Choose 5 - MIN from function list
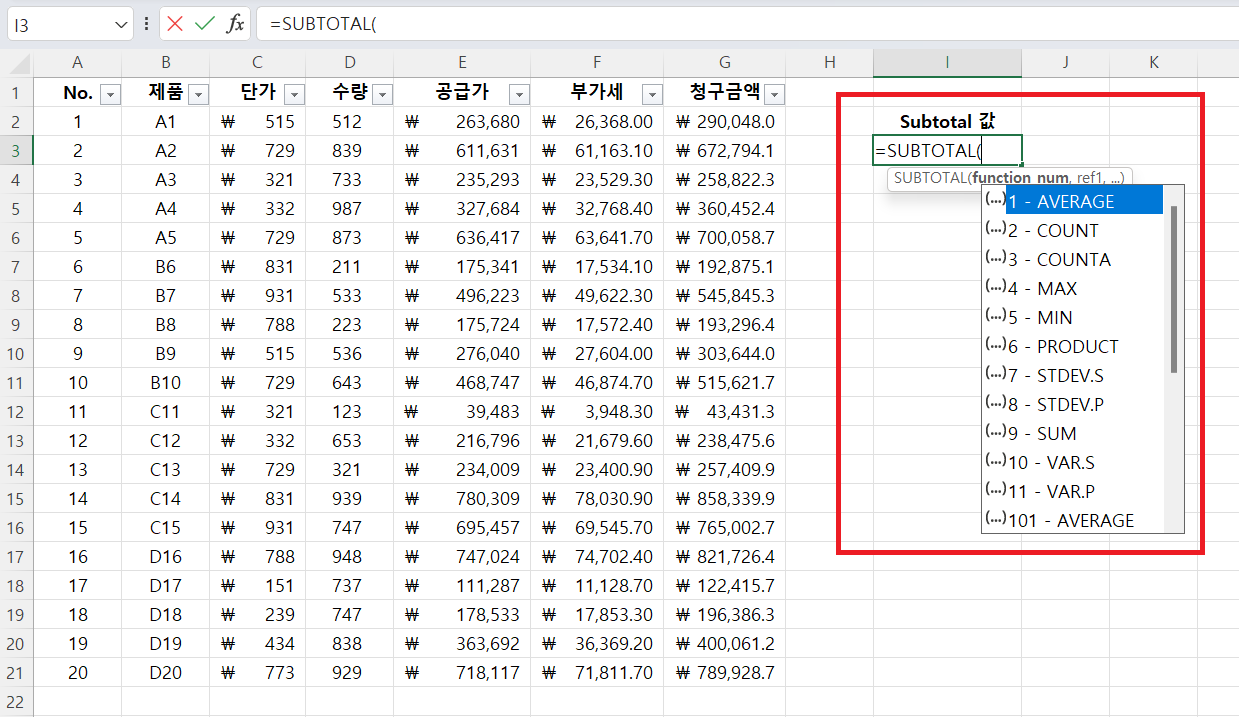The image size is (1239, 717). 1074,317
